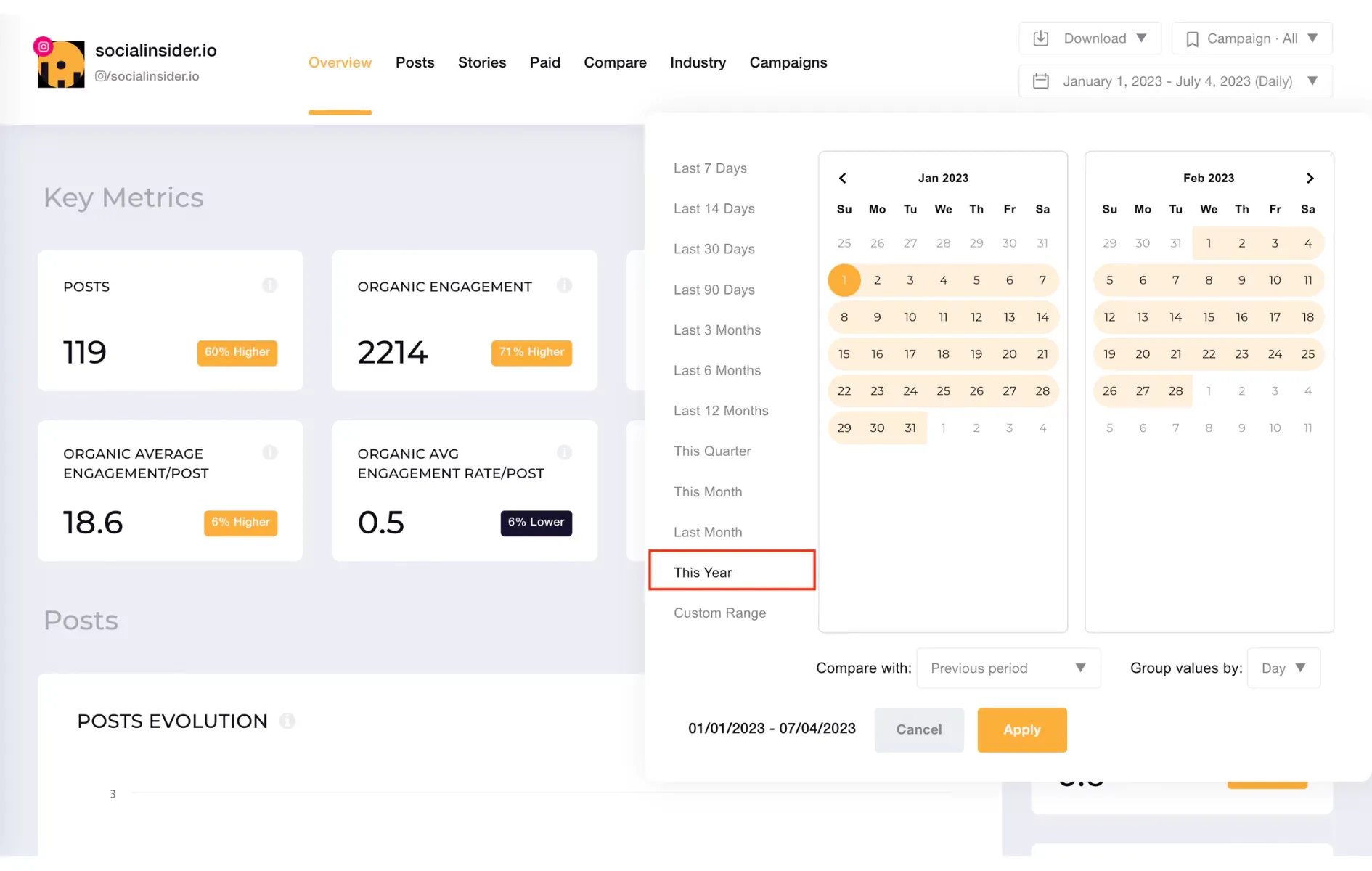Pick February 28 in the Feb 2023 calendar

[1175, 391]
